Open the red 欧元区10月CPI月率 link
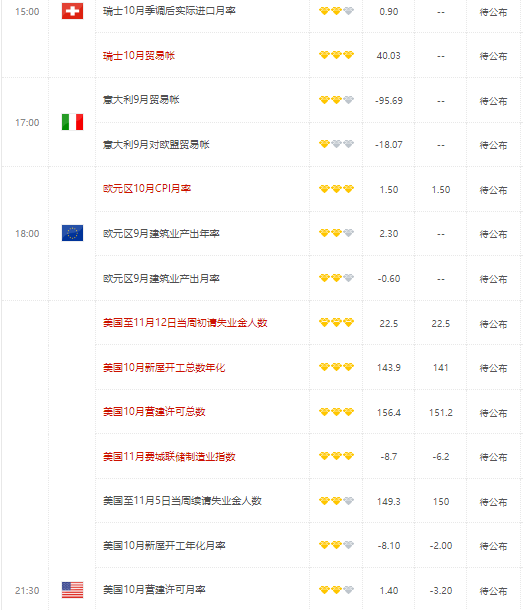The width and height of the screenshot is (523, 610). coord(147,189)
